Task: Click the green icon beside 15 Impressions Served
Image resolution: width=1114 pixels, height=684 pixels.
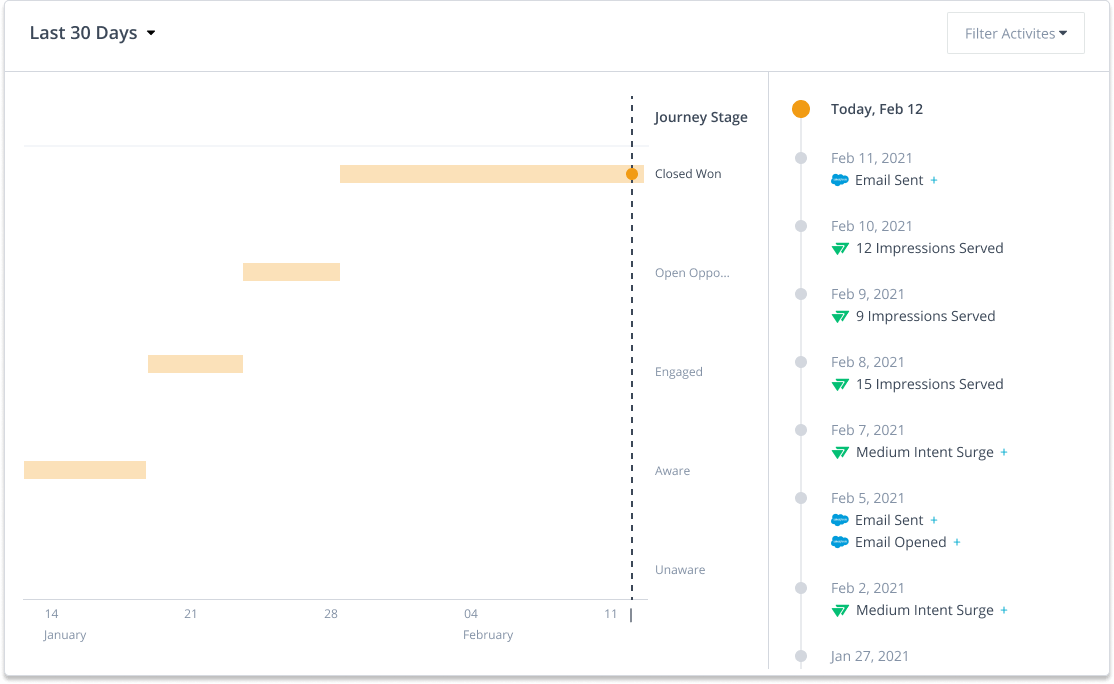Action: (x=840, y=384)
